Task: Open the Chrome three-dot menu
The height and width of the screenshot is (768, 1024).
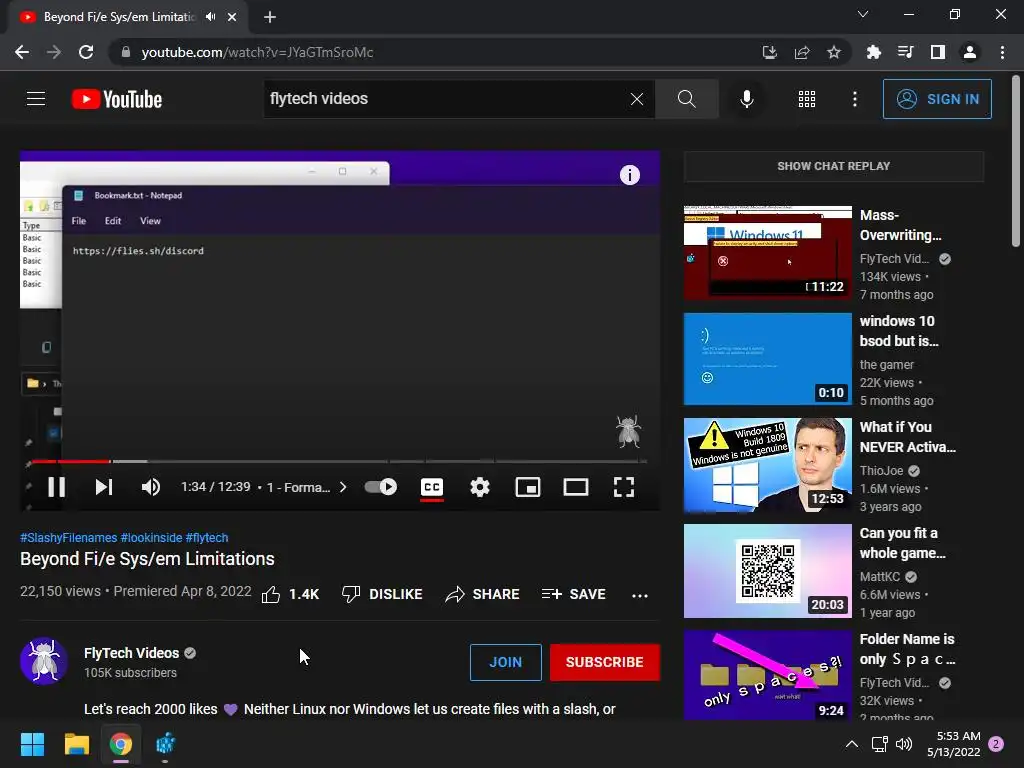Action: [1002, 52]
